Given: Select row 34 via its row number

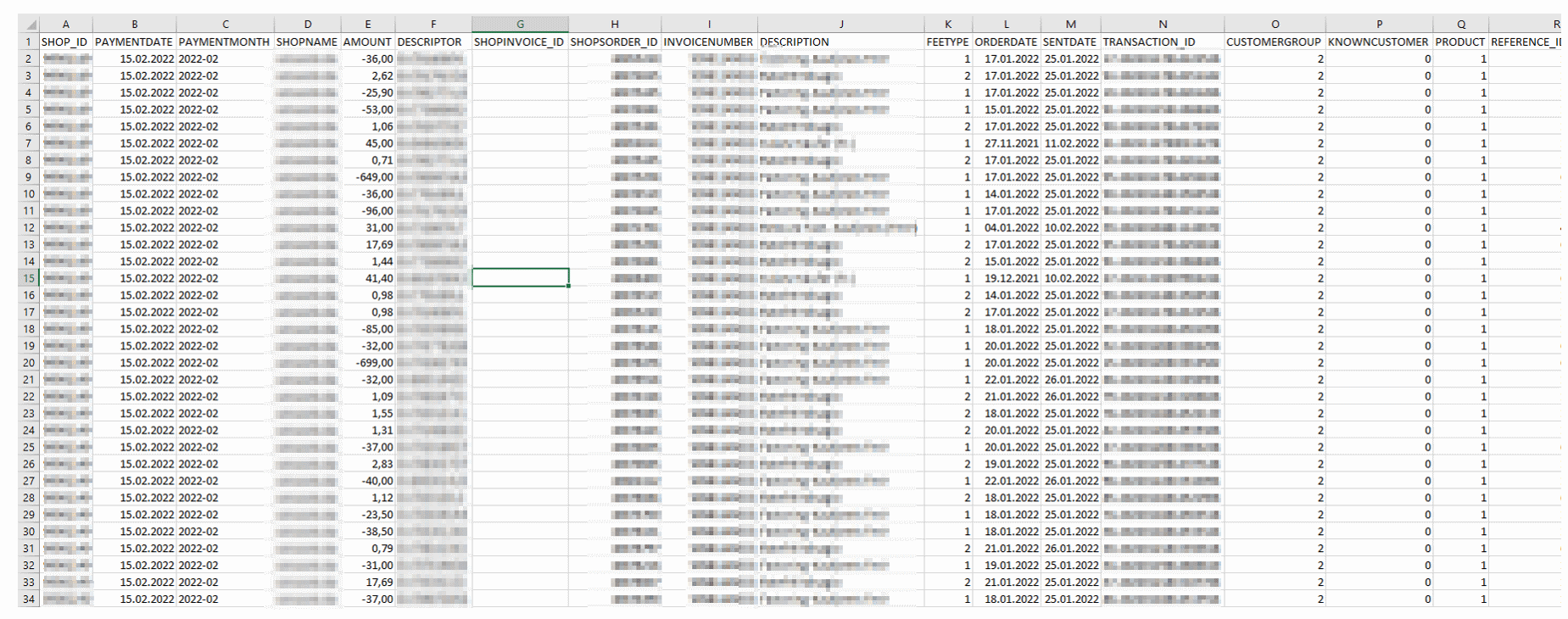Looking at the screenshot, I should click(x=29, y=599).
